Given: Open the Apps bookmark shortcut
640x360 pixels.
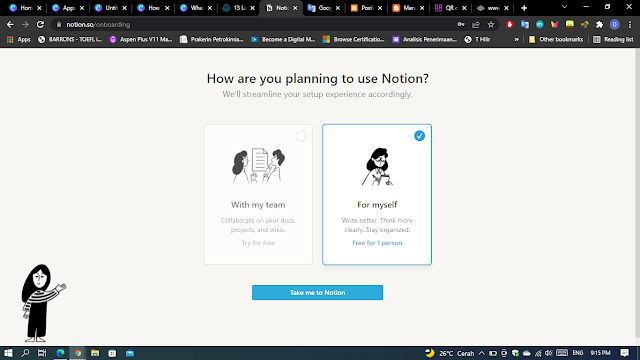Looking at the screenshot, I should [19, 39].
